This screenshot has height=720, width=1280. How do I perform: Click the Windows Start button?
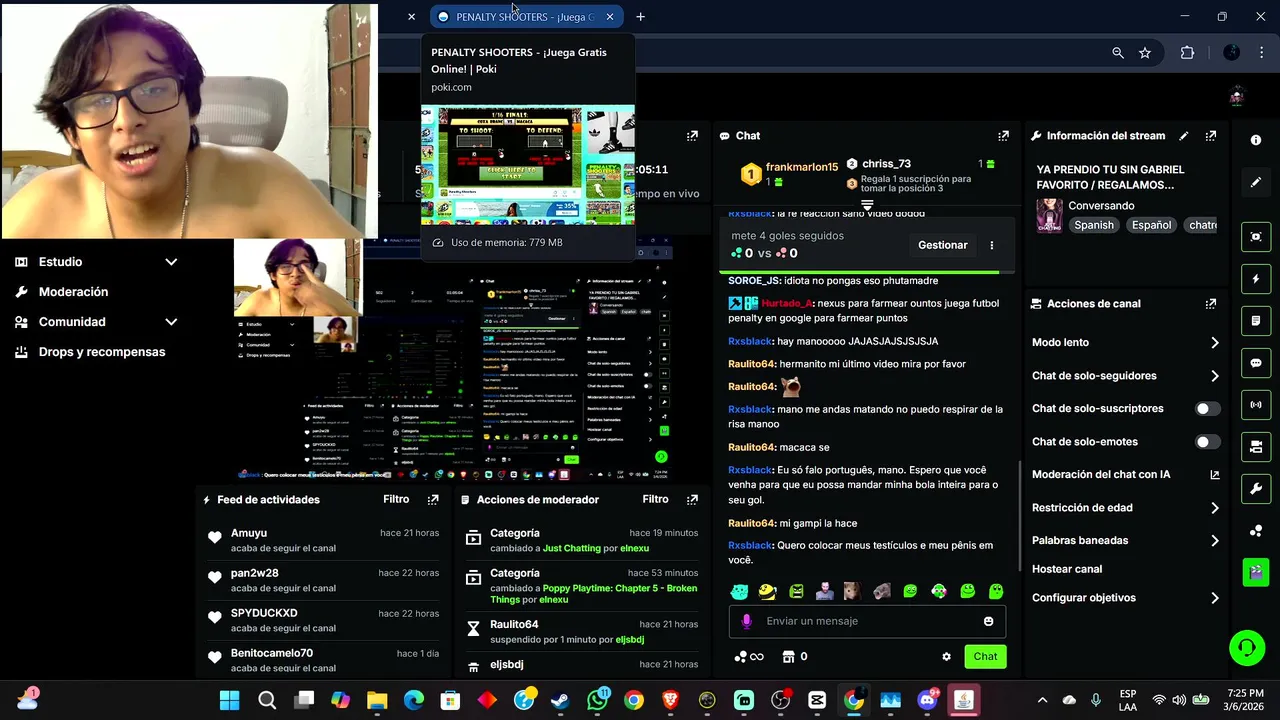(230, 700)
